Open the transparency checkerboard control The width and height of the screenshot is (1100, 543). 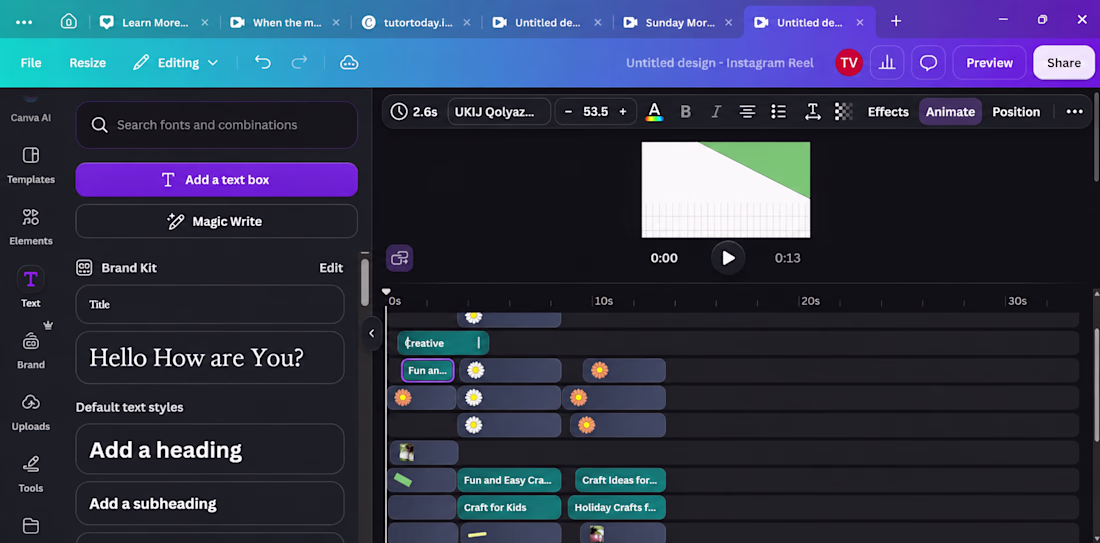(x=843, y=112)
